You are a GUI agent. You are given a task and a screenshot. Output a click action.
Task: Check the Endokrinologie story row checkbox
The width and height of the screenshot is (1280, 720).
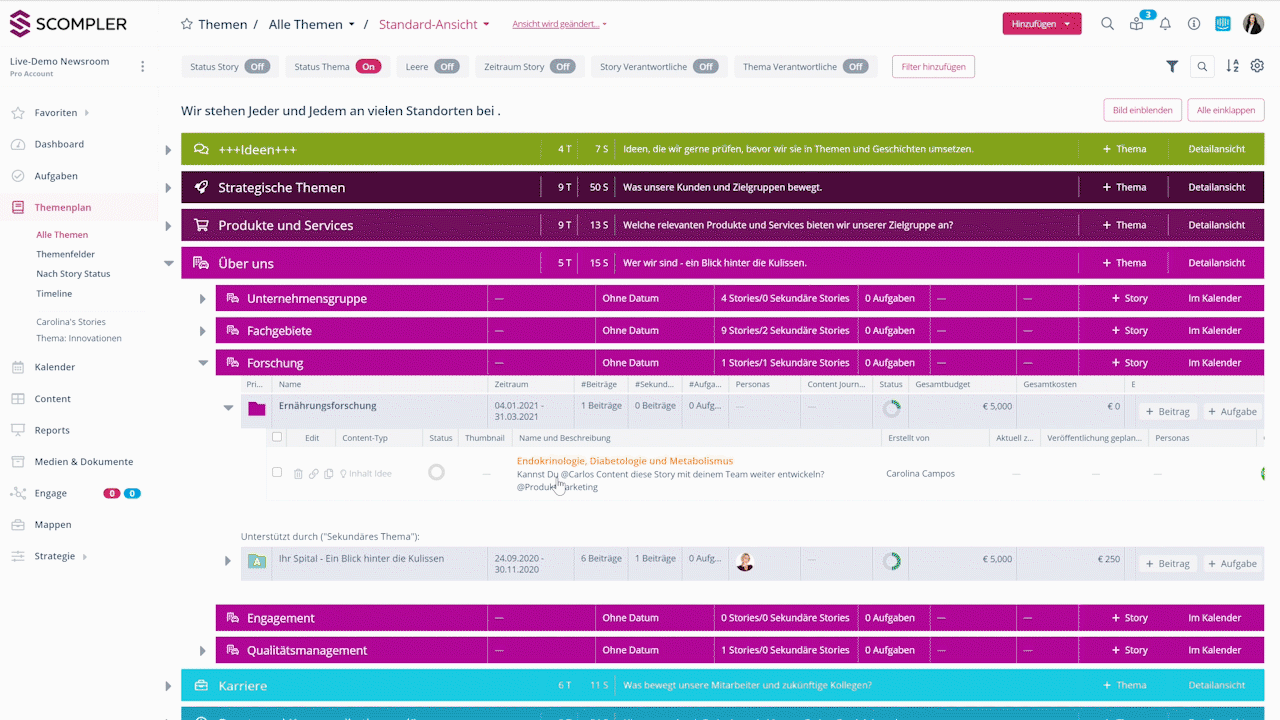(x=277, y=472)
